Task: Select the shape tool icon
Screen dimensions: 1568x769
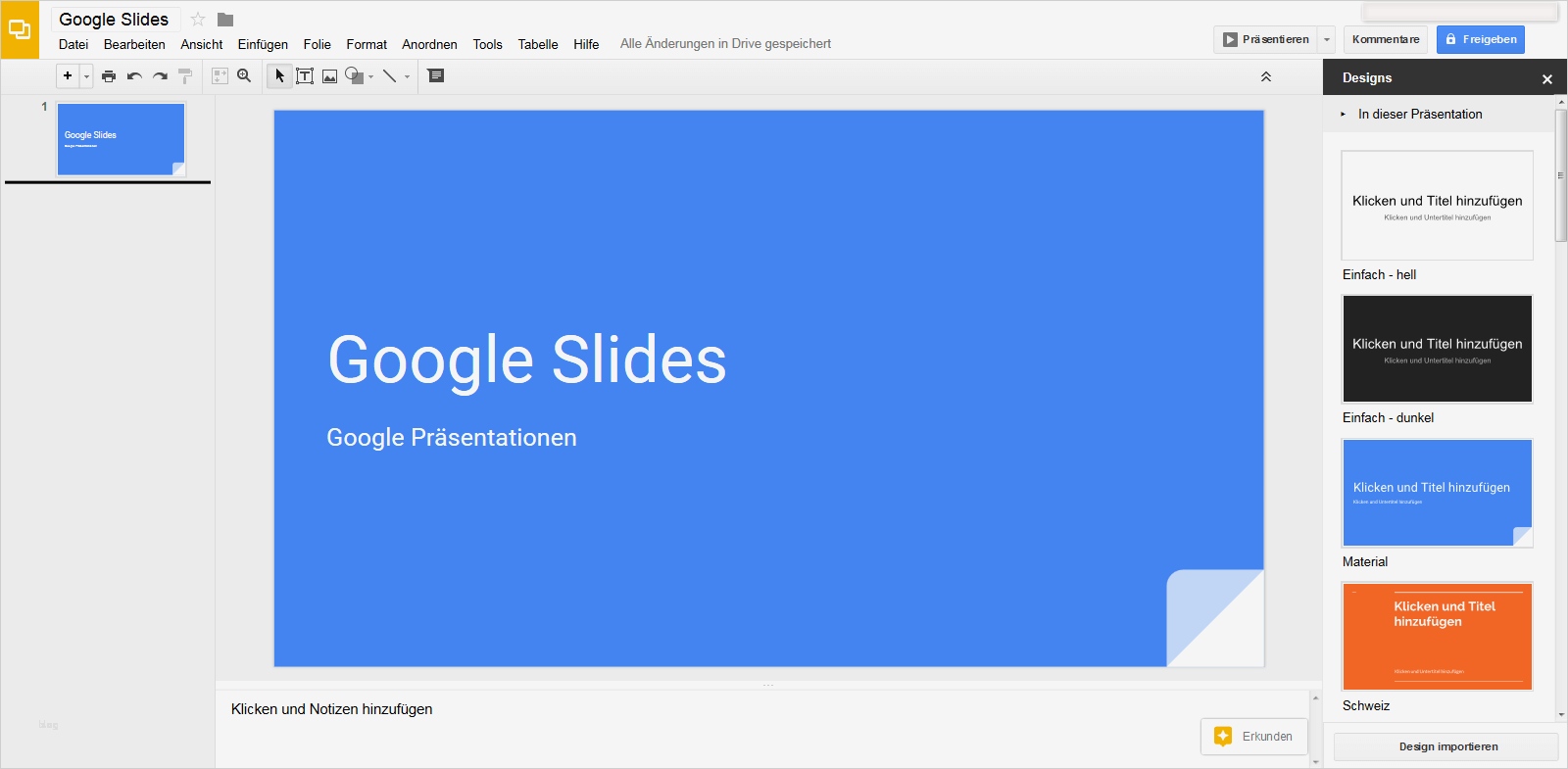Action: pos(354,75)
